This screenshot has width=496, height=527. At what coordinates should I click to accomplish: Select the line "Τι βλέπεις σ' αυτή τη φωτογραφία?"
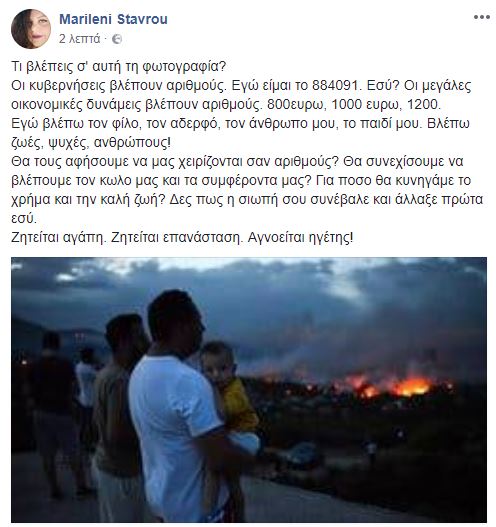[119, 67]
